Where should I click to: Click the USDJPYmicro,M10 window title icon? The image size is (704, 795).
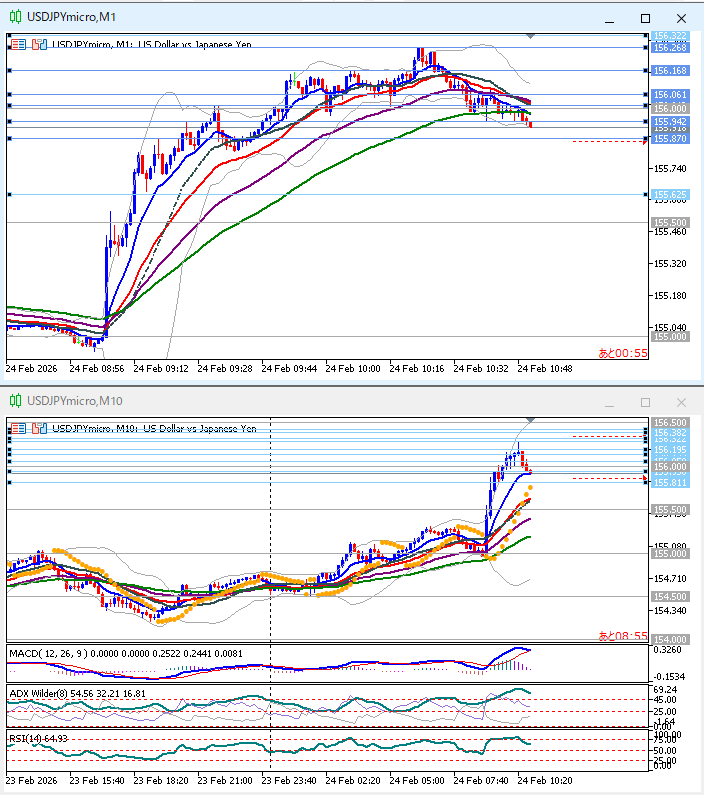coord(14,401)
